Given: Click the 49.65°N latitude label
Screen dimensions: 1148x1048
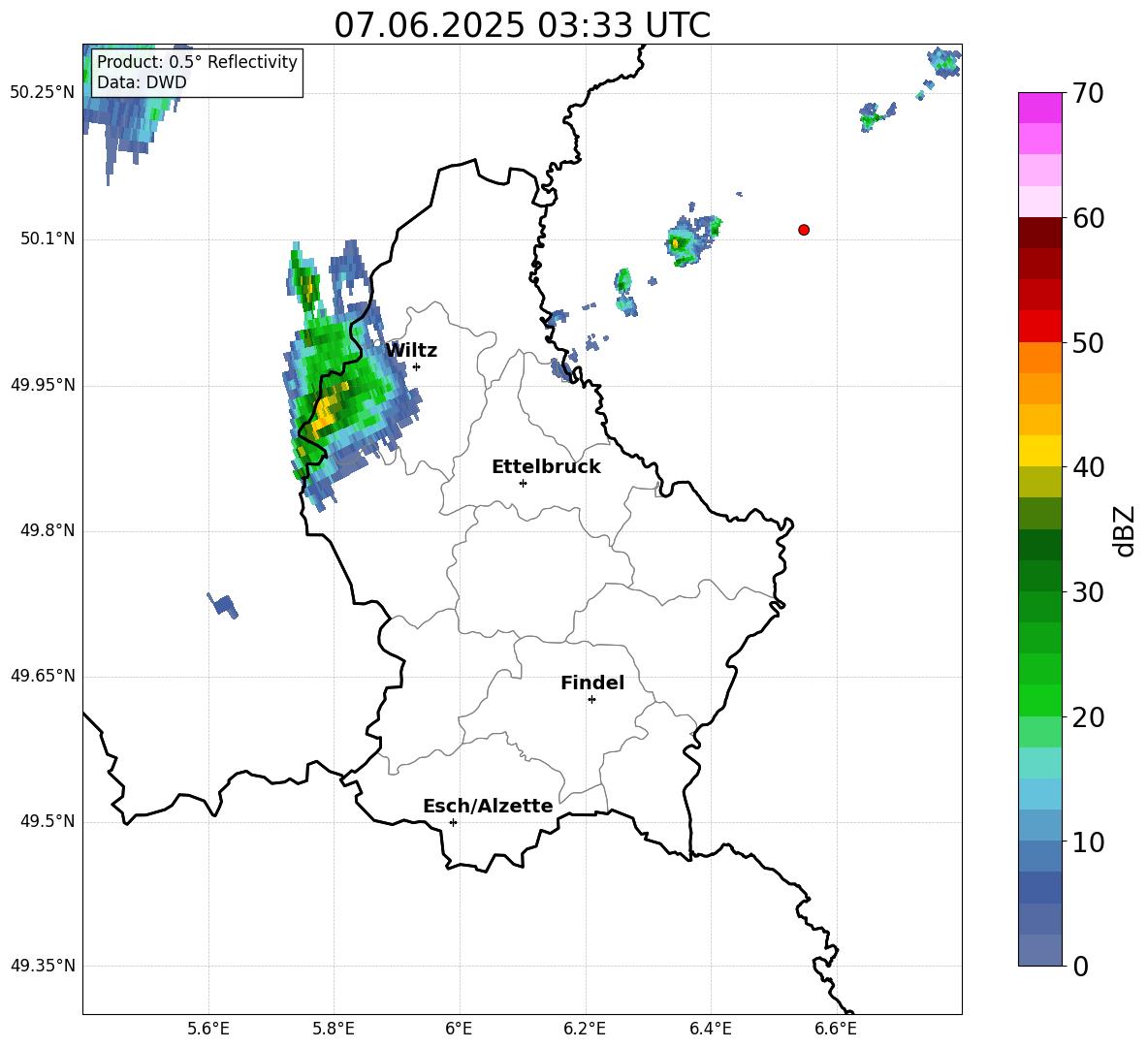Looking at the screenshot, I should pos(43,675).
